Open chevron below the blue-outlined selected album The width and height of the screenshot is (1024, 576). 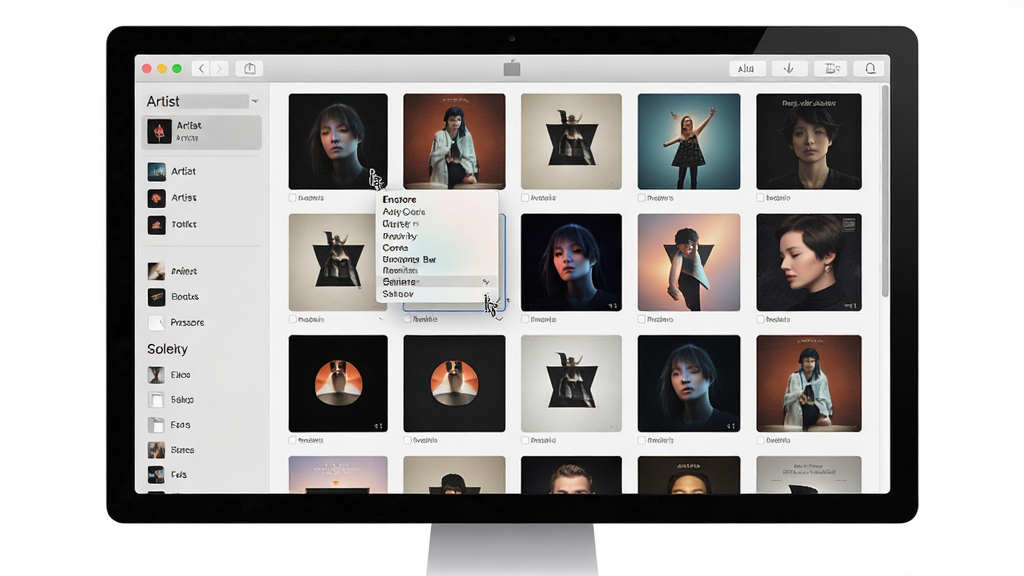coord(499,319)
